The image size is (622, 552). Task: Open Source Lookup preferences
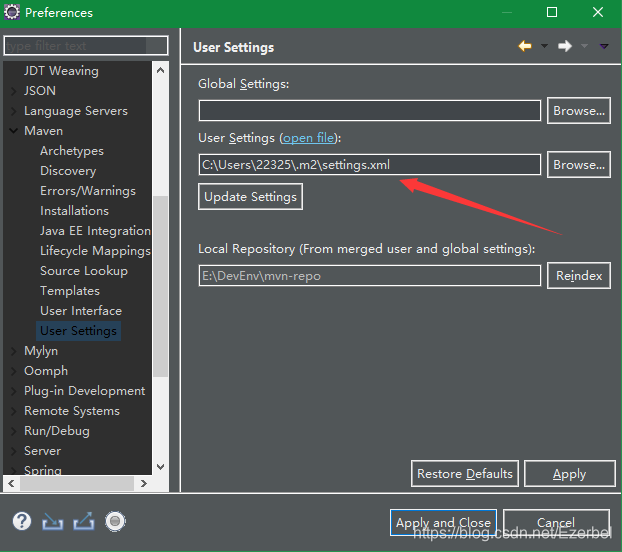tap(84, 271)
